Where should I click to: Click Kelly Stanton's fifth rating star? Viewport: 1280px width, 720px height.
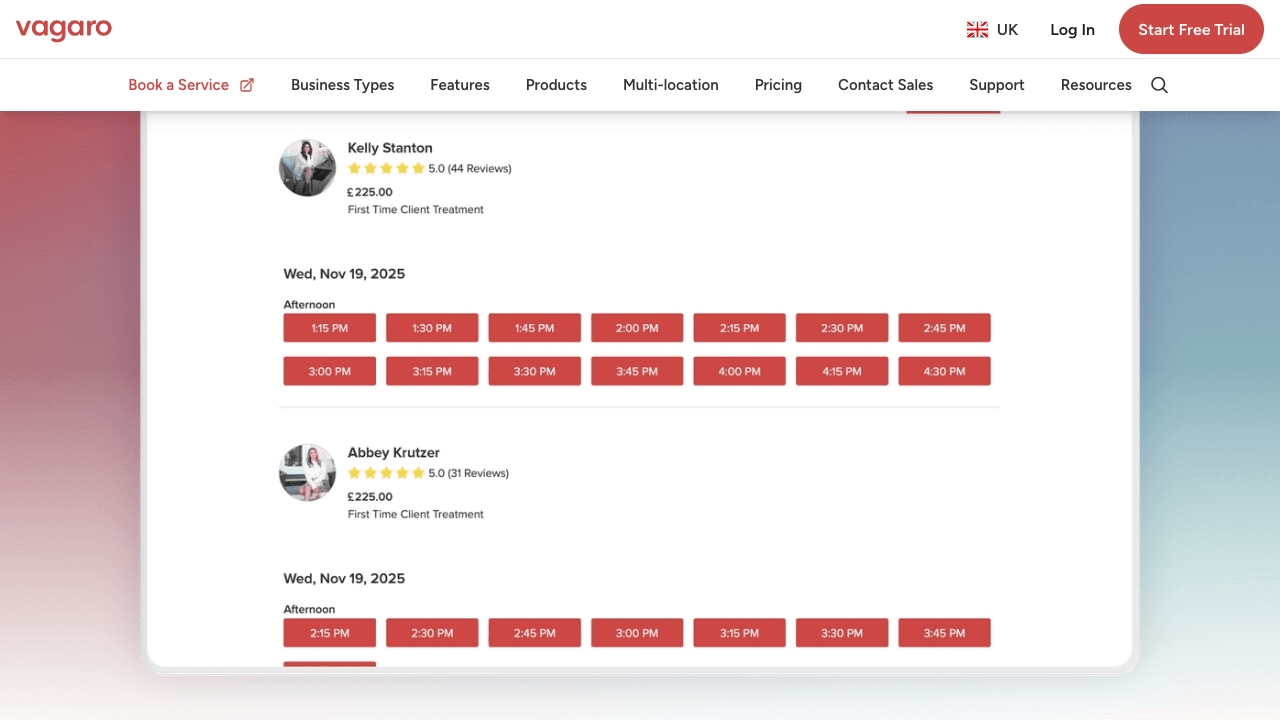pyautogui.click(x=419, y=168)
